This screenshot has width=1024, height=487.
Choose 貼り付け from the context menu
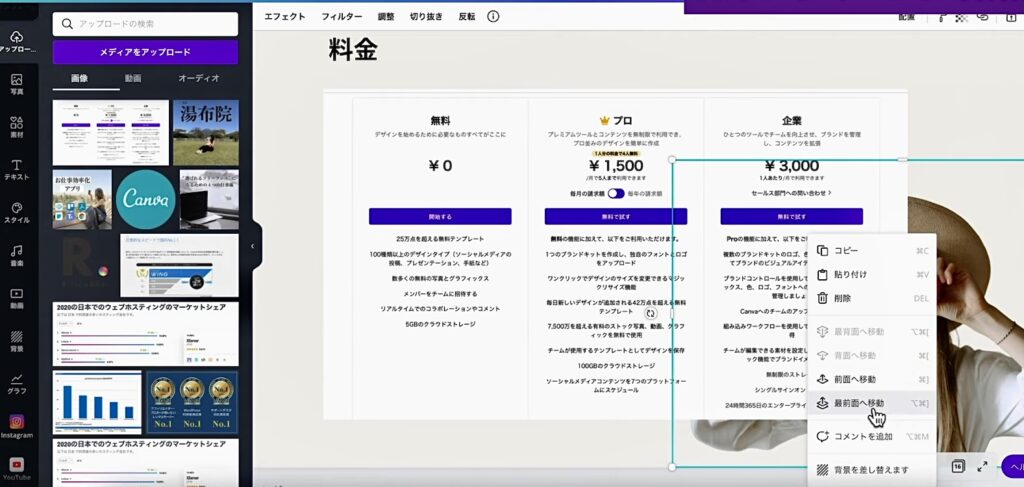[872, 274]
